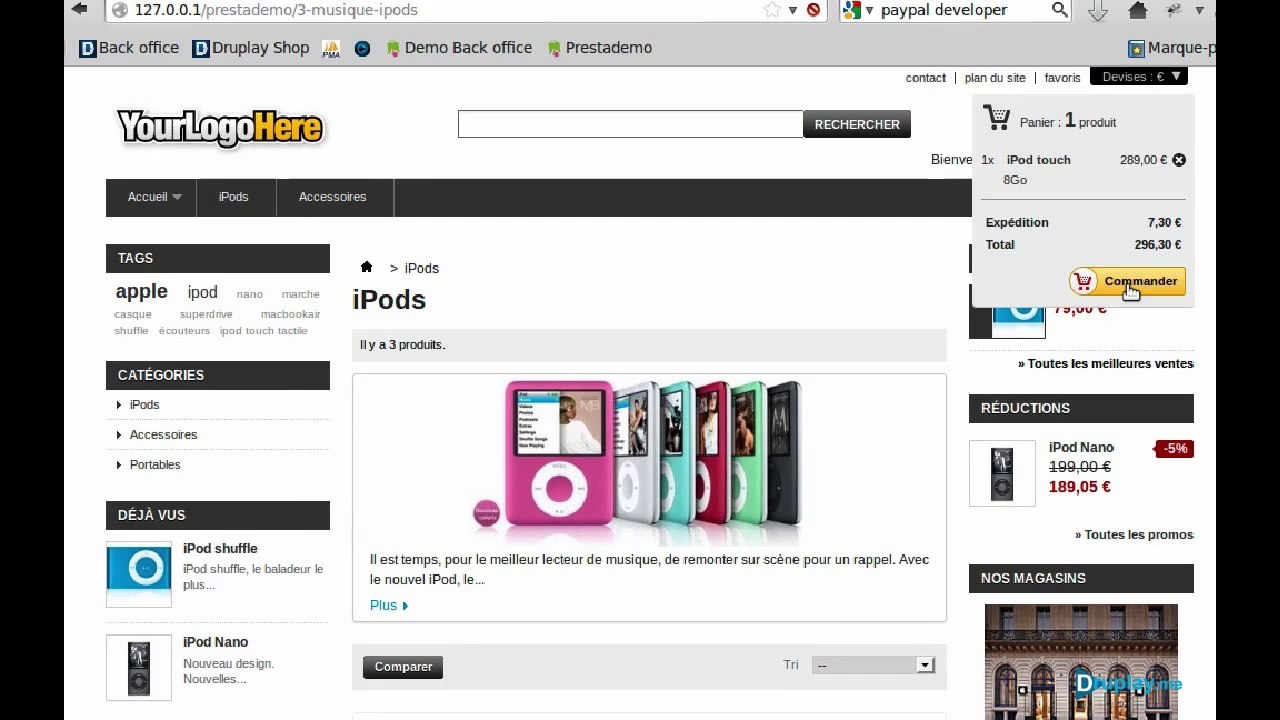Click the RECHERCHER button

tap(857, 124)
